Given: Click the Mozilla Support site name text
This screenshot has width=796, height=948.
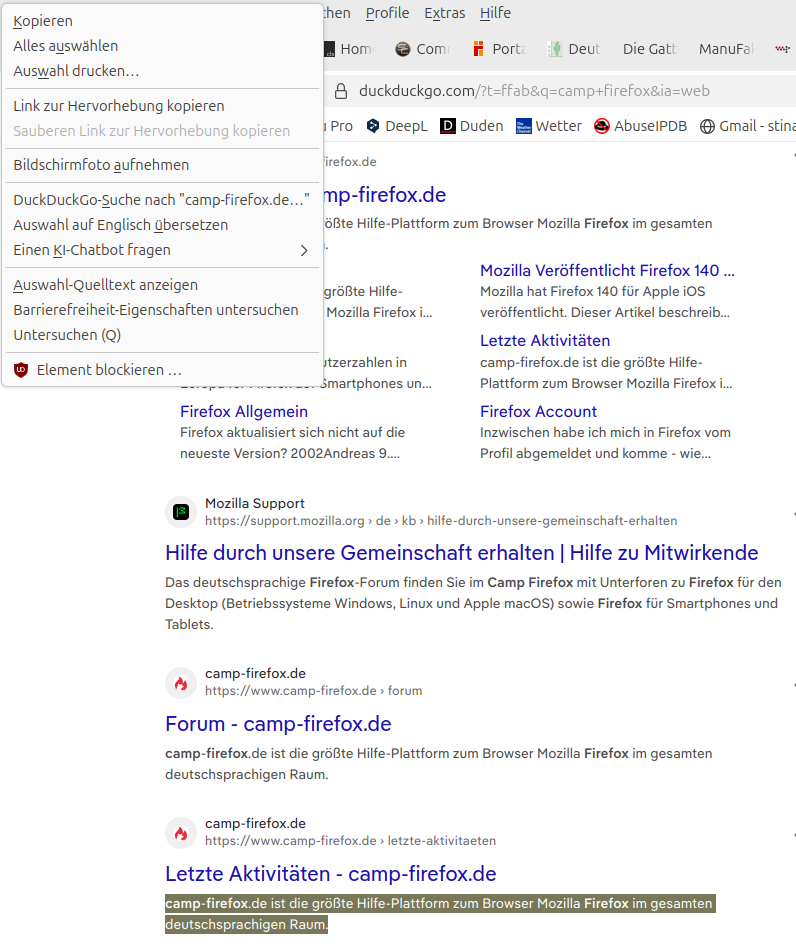Looking at the screenshot, I should (254, 503).
